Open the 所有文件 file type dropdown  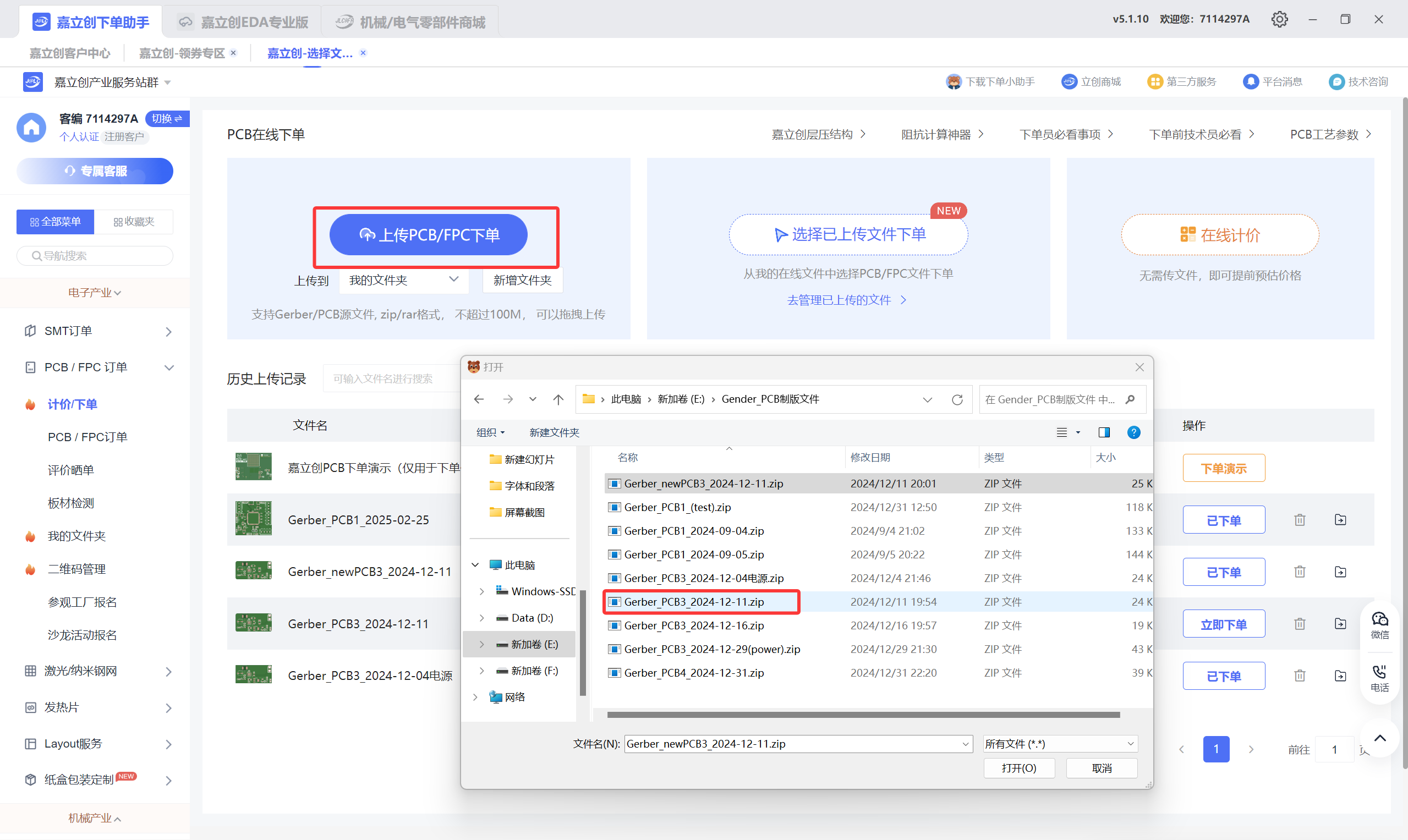click(1060, 744)
